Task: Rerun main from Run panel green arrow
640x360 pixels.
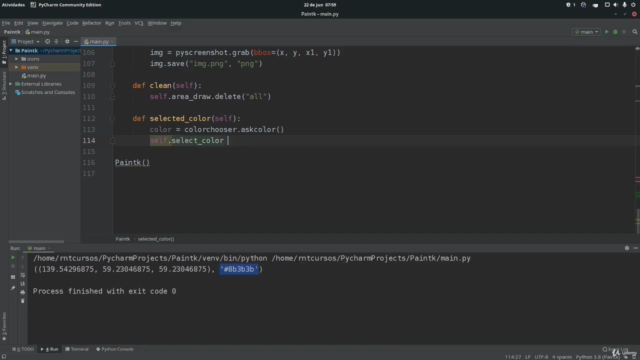Action: pyautogui.click(x=13, y=258)
